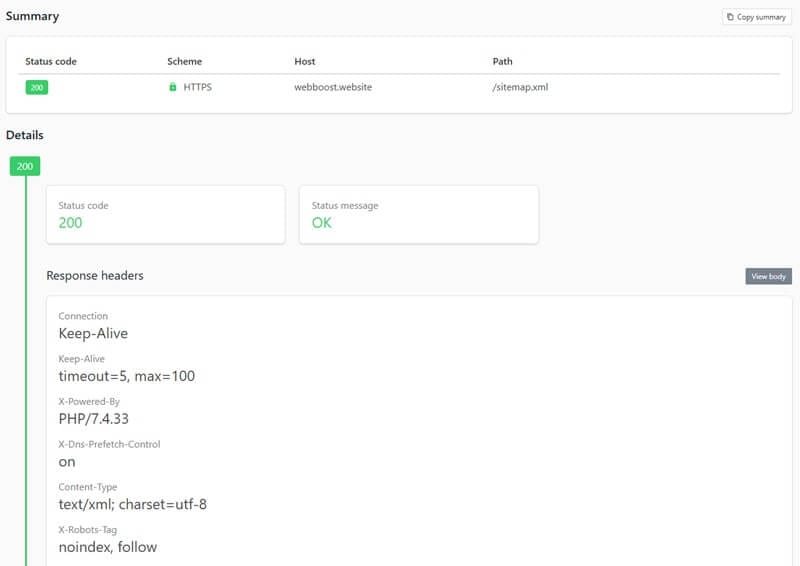Select the noindex, follow value
This screenshot has width=800, height=566.
tap(108, 547)
